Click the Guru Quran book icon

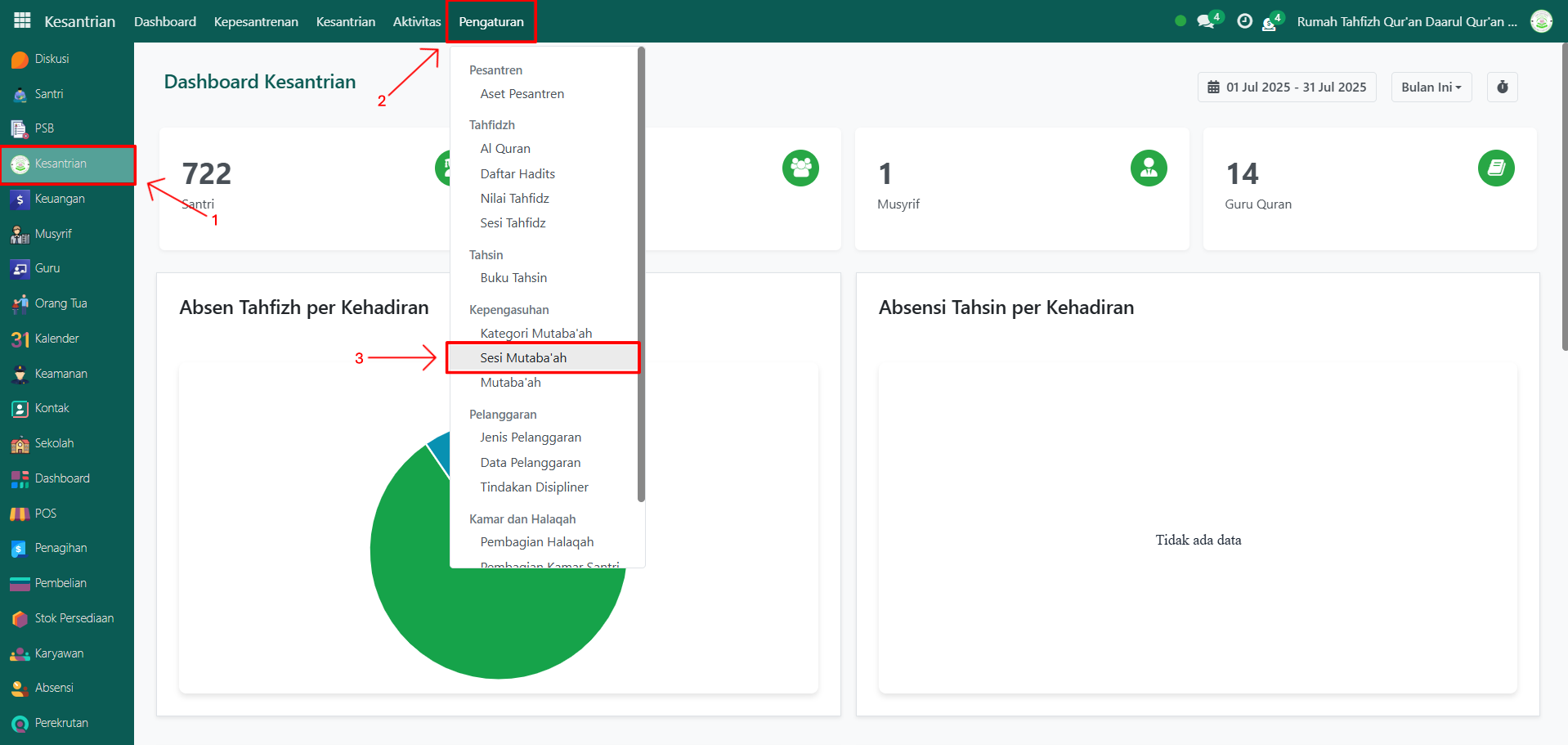(1495, 168)
